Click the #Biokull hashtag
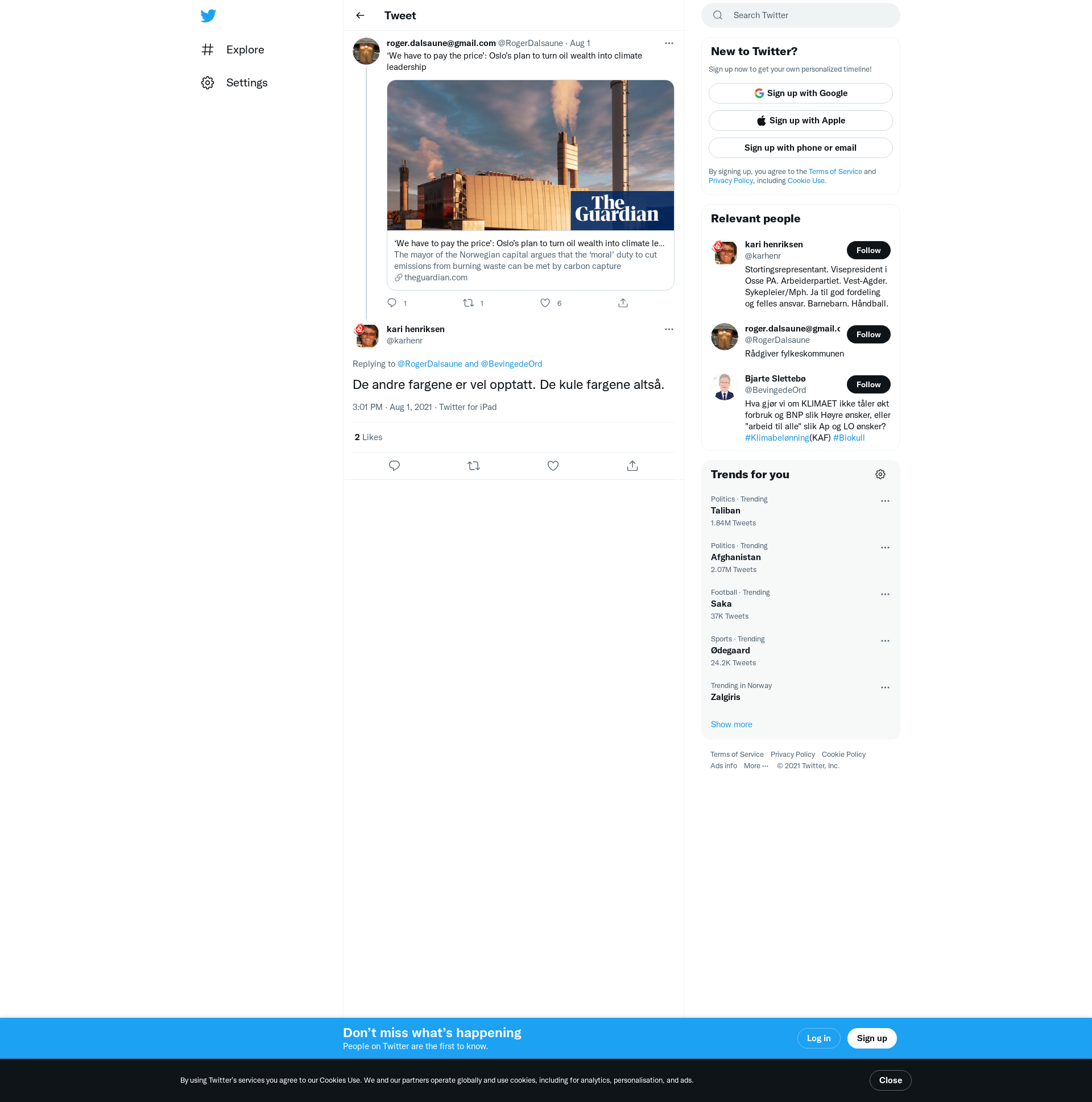The width and height of the screenshot is (1092, 1102). pyautogui.click(x=849, y=438)
